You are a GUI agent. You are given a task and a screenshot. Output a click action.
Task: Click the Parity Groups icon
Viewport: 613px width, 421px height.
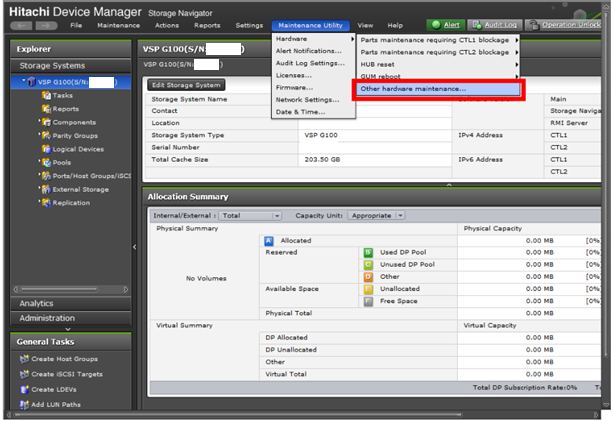46,136
